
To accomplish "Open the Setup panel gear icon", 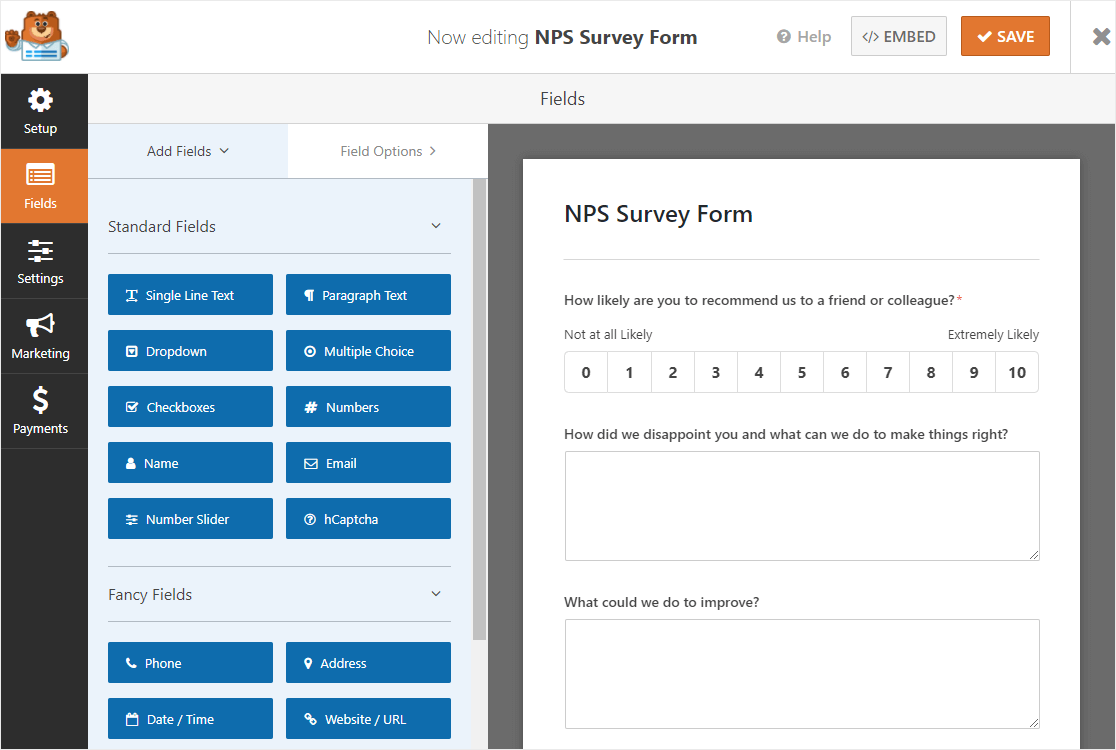I will tap(41, 100).
